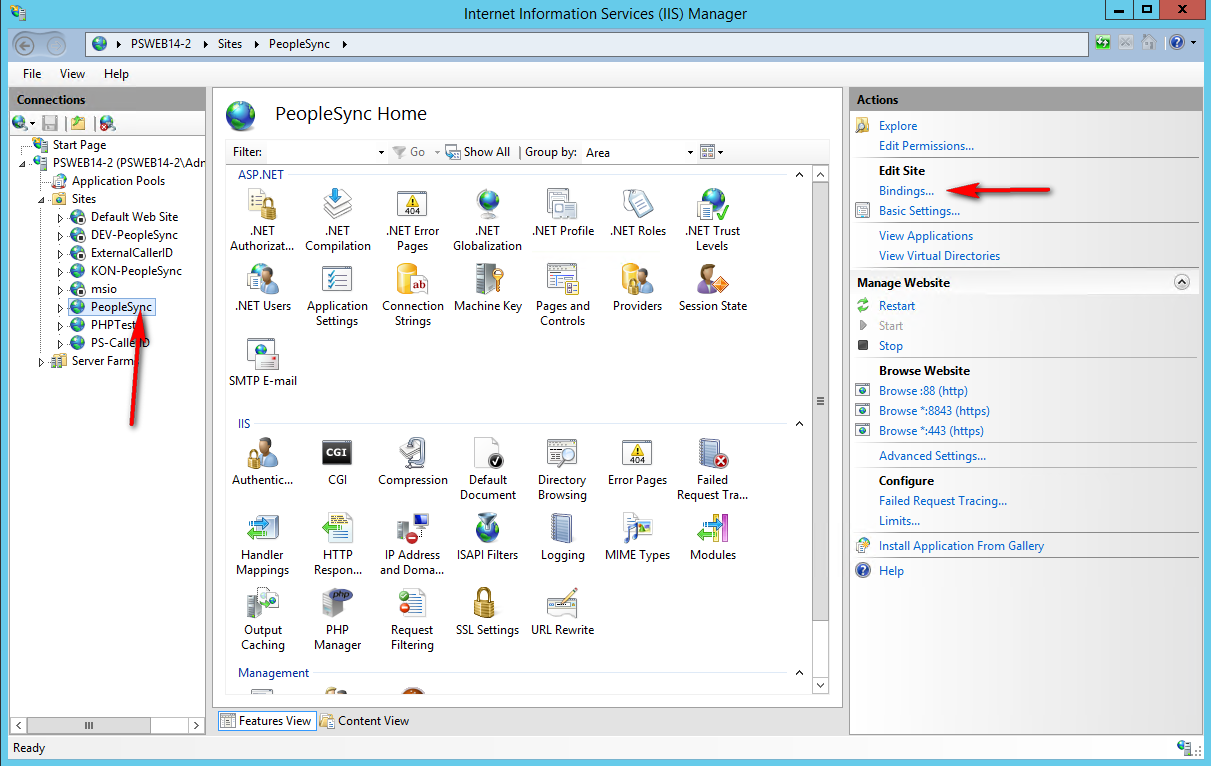This screenshot has width=1211, height=766.
Task: Open the Modules feature
Action: click(713, 537)
